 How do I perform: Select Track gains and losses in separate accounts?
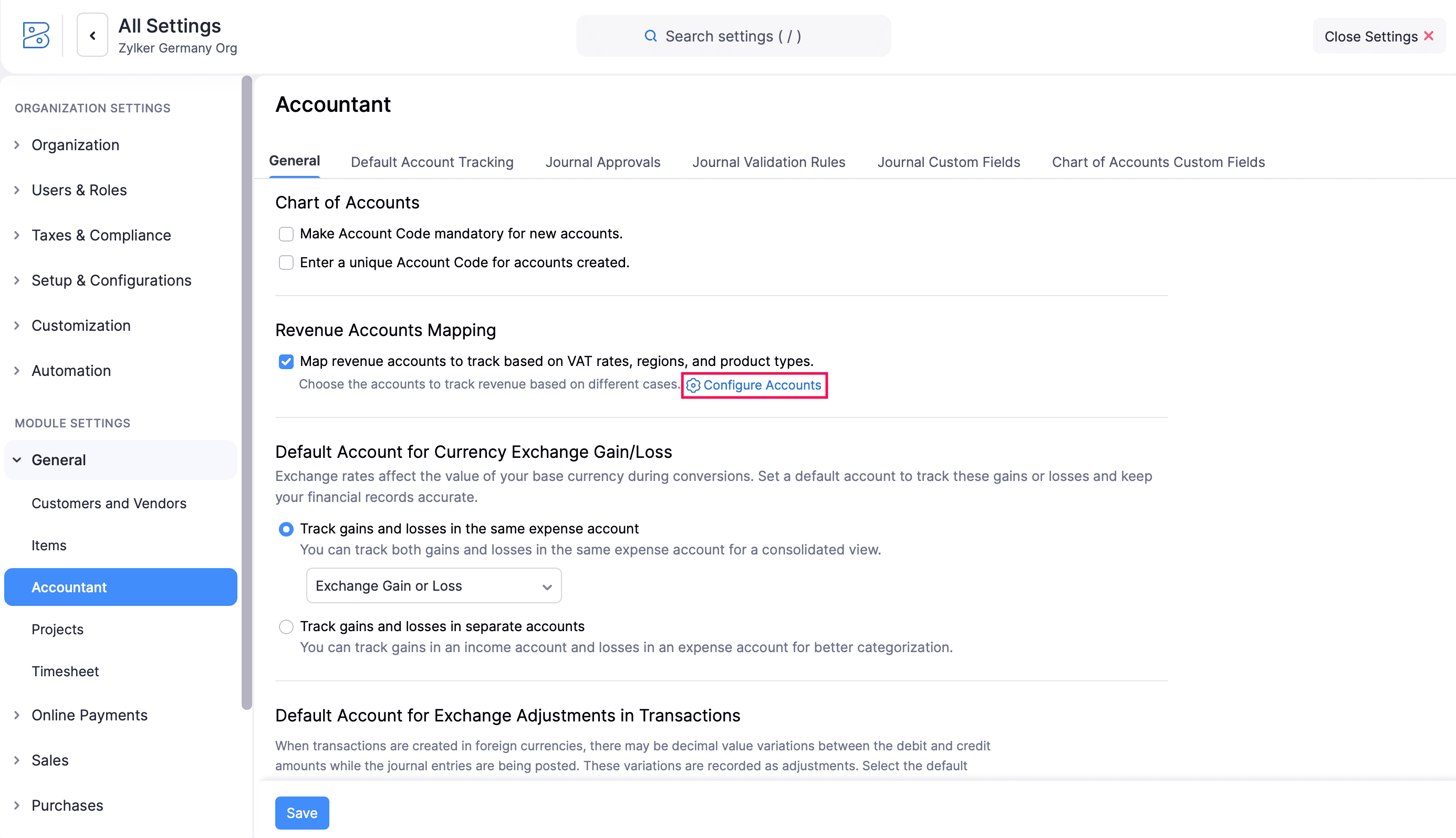286,626
